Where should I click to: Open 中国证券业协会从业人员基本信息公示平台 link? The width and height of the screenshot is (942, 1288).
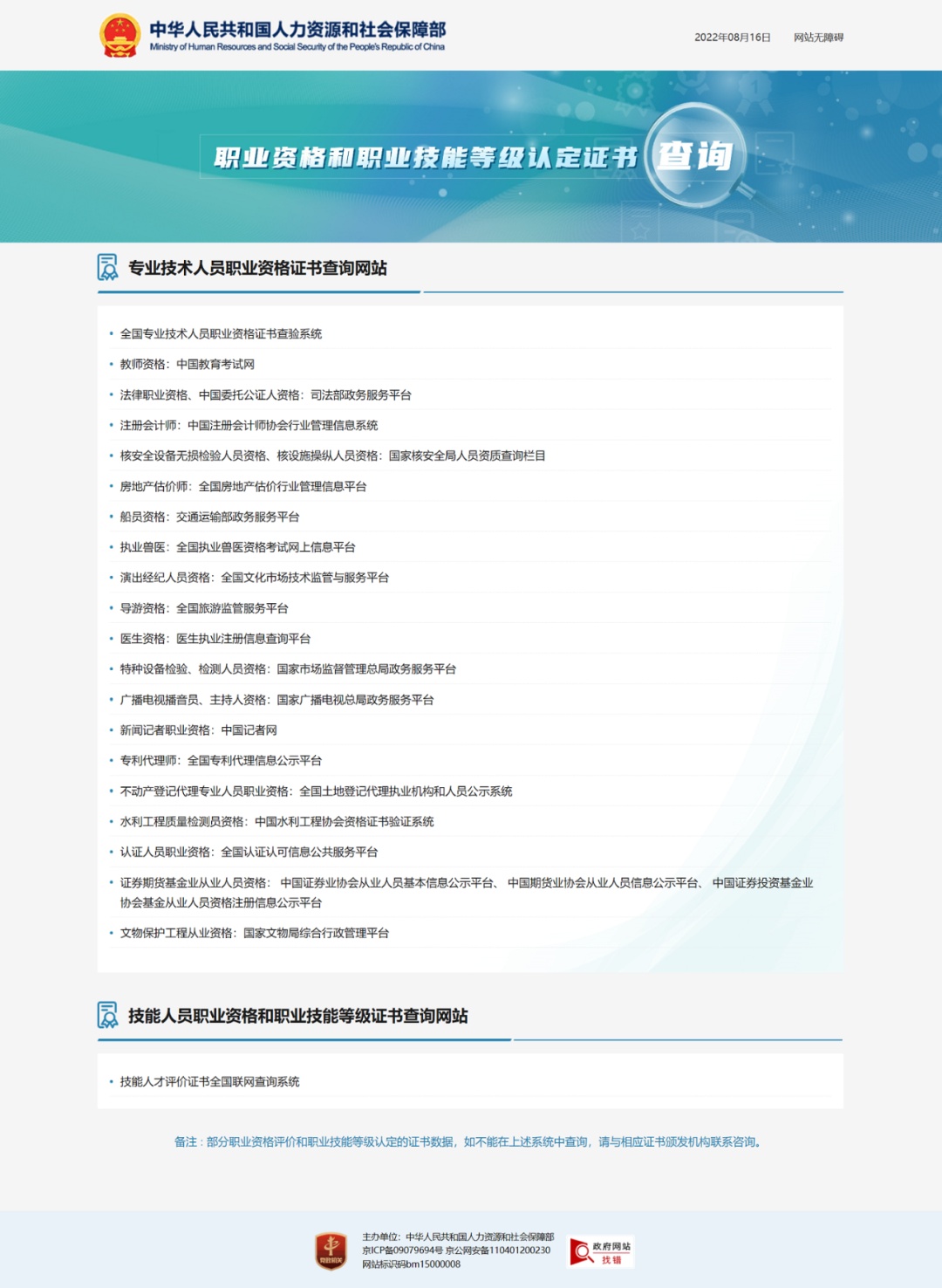[387, 883]
